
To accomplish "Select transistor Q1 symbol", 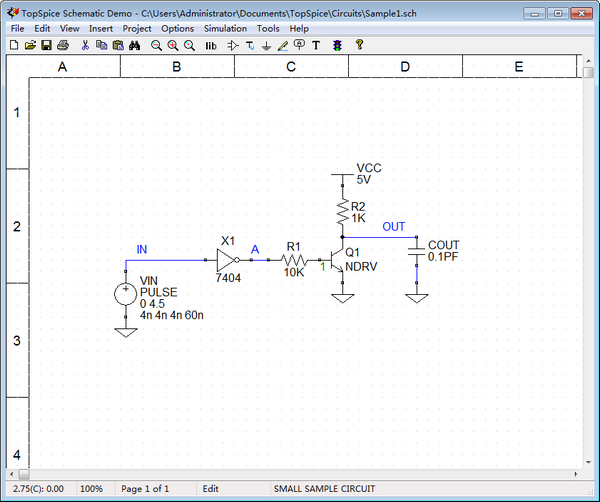I will 338,260.
